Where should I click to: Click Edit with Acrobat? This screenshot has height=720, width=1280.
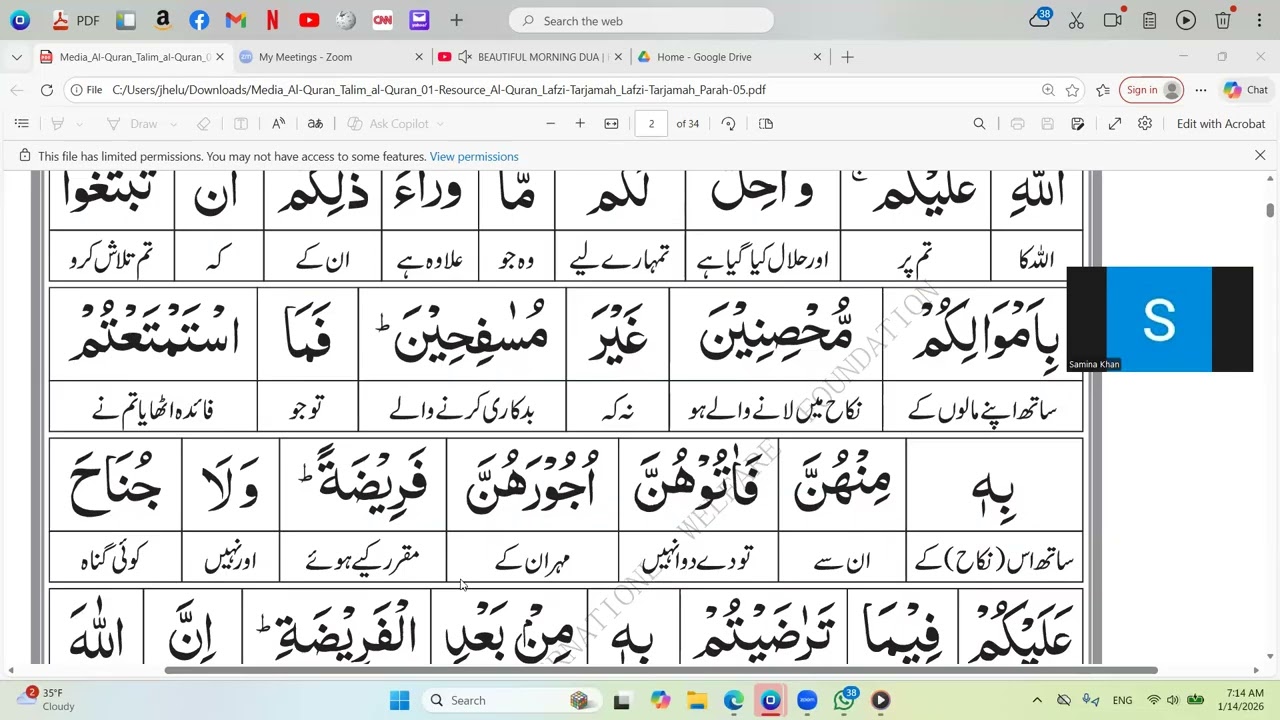pyautogui.click(x=1221, y=124)
